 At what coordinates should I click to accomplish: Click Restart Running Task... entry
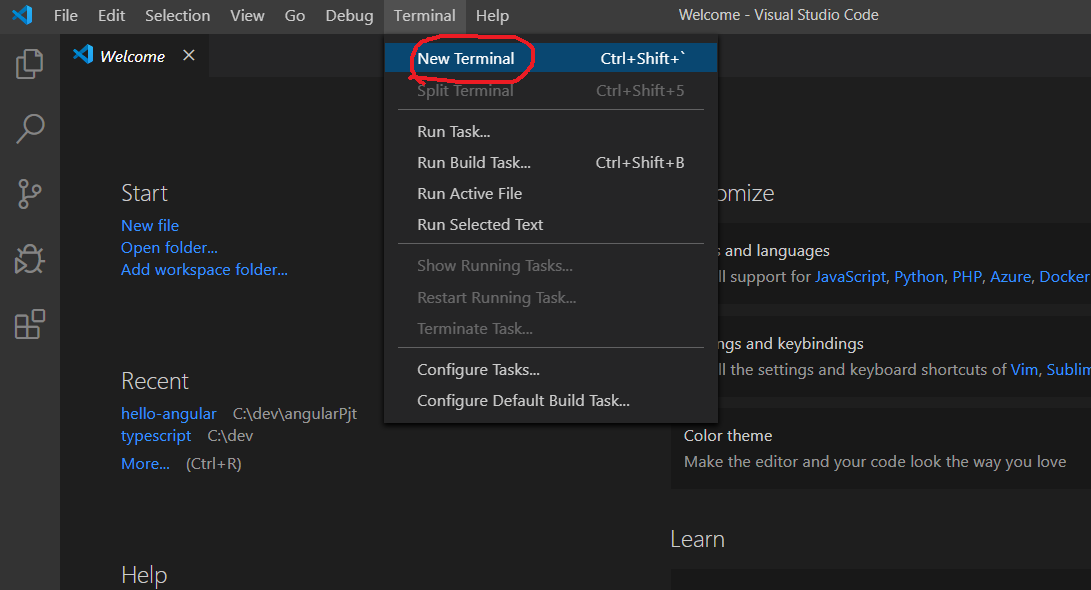550,297
